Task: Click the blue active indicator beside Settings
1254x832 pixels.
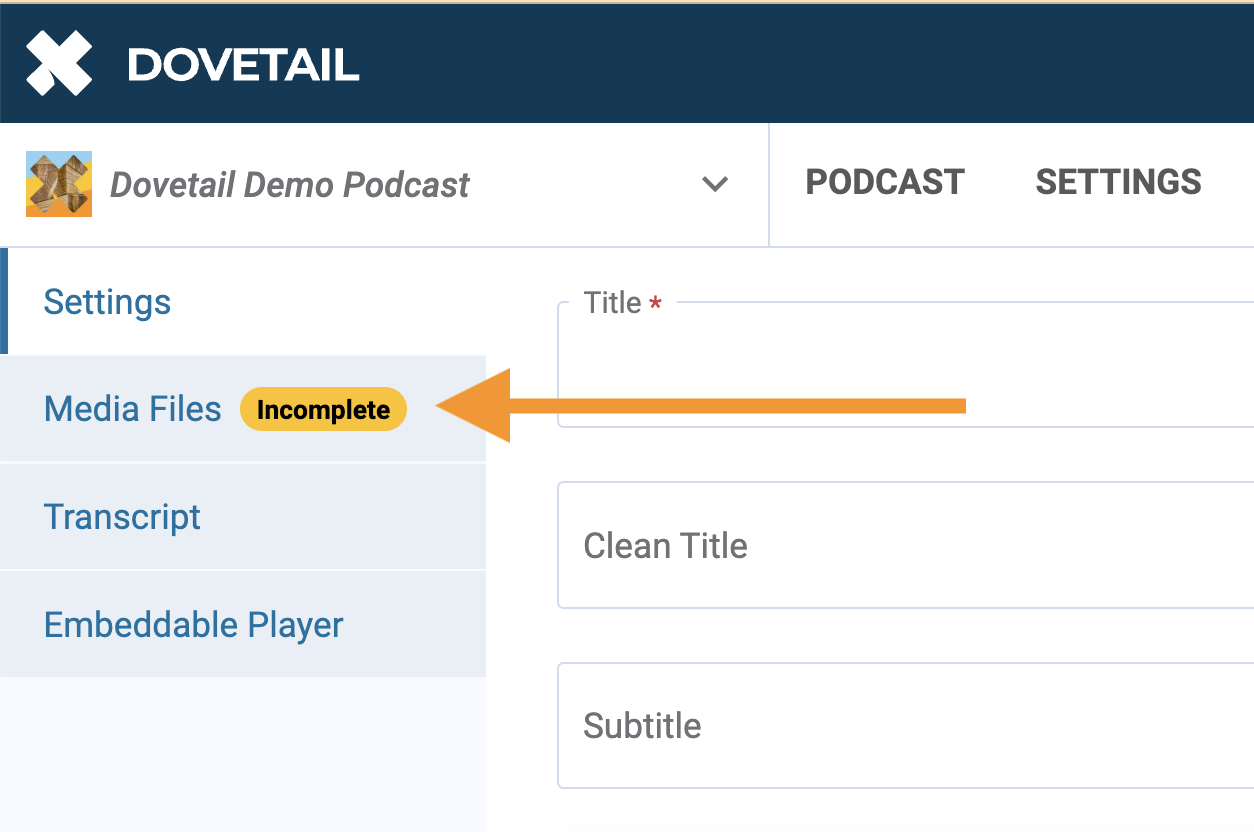Action: coord(4,302)
